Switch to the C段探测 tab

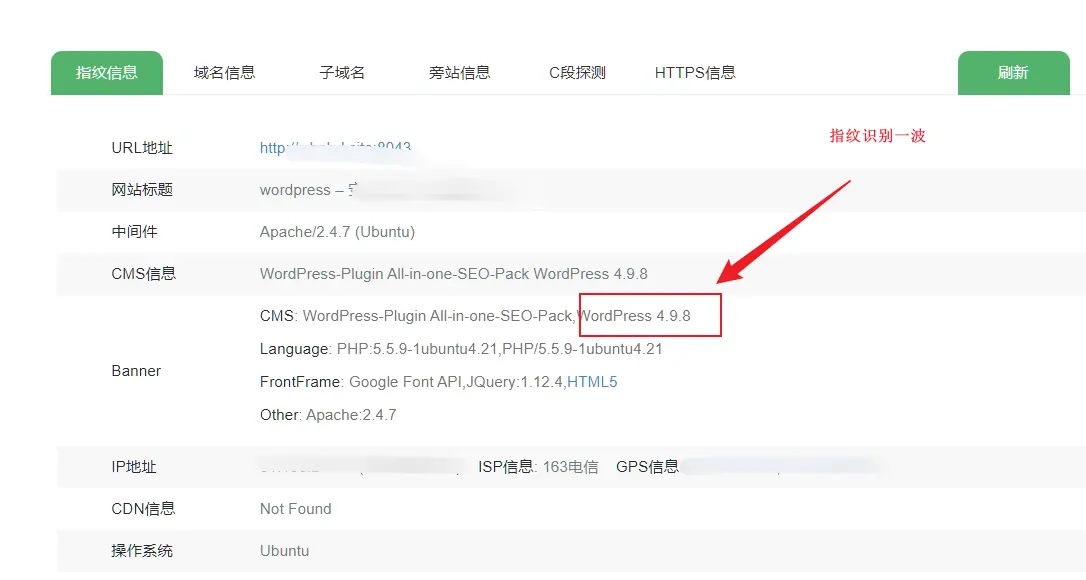coord(577,73)
